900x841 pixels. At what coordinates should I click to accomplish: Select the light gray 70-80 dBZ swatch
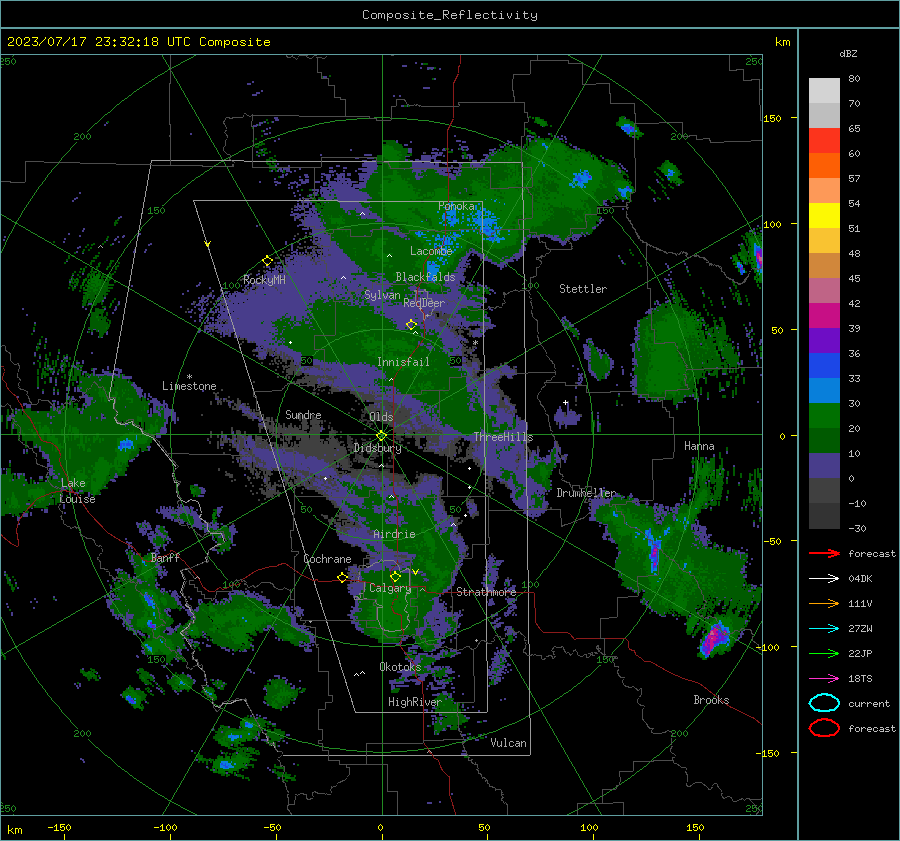(x=824, y=91)
